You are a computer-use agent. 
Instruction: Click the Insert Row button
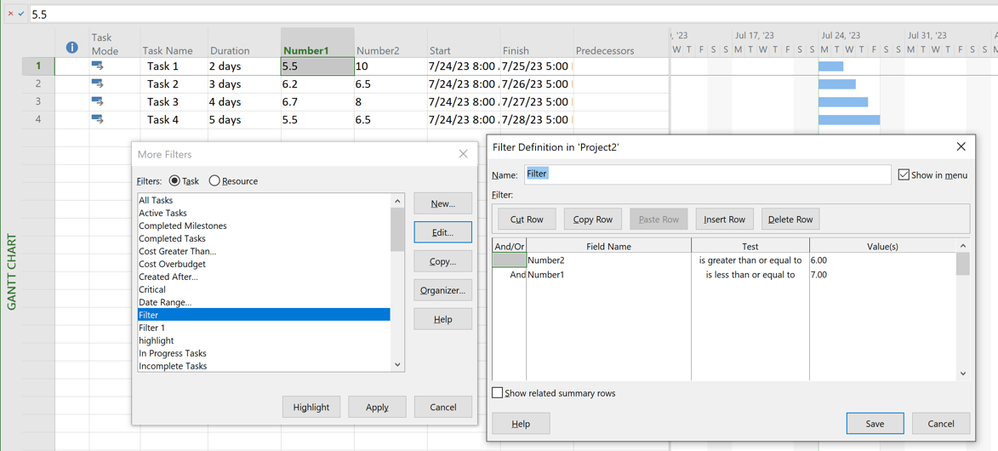724,219
